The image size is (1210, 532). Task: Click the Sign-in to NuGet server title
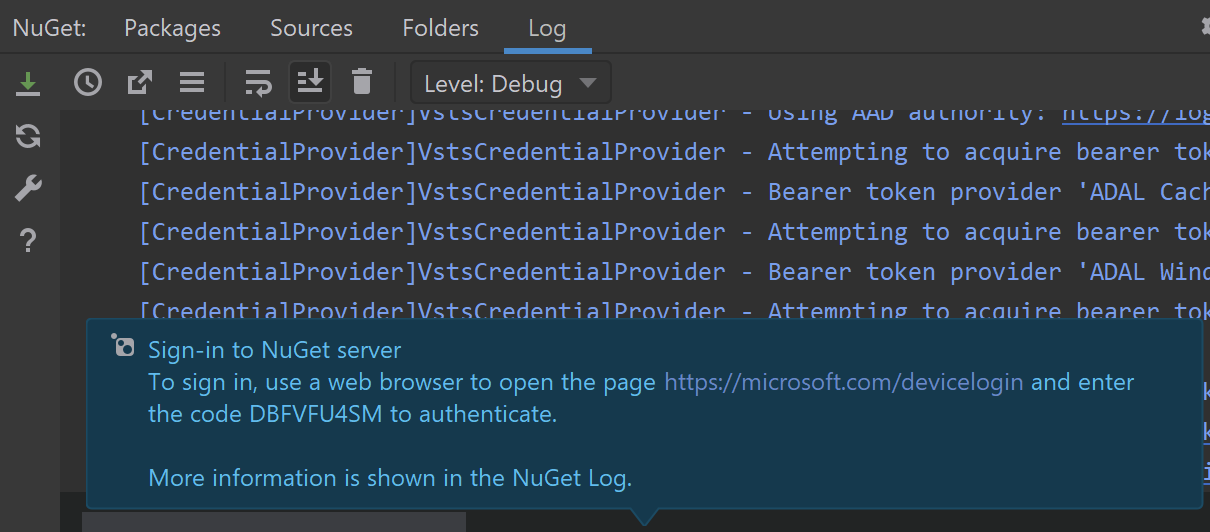(x=275, y=350)
